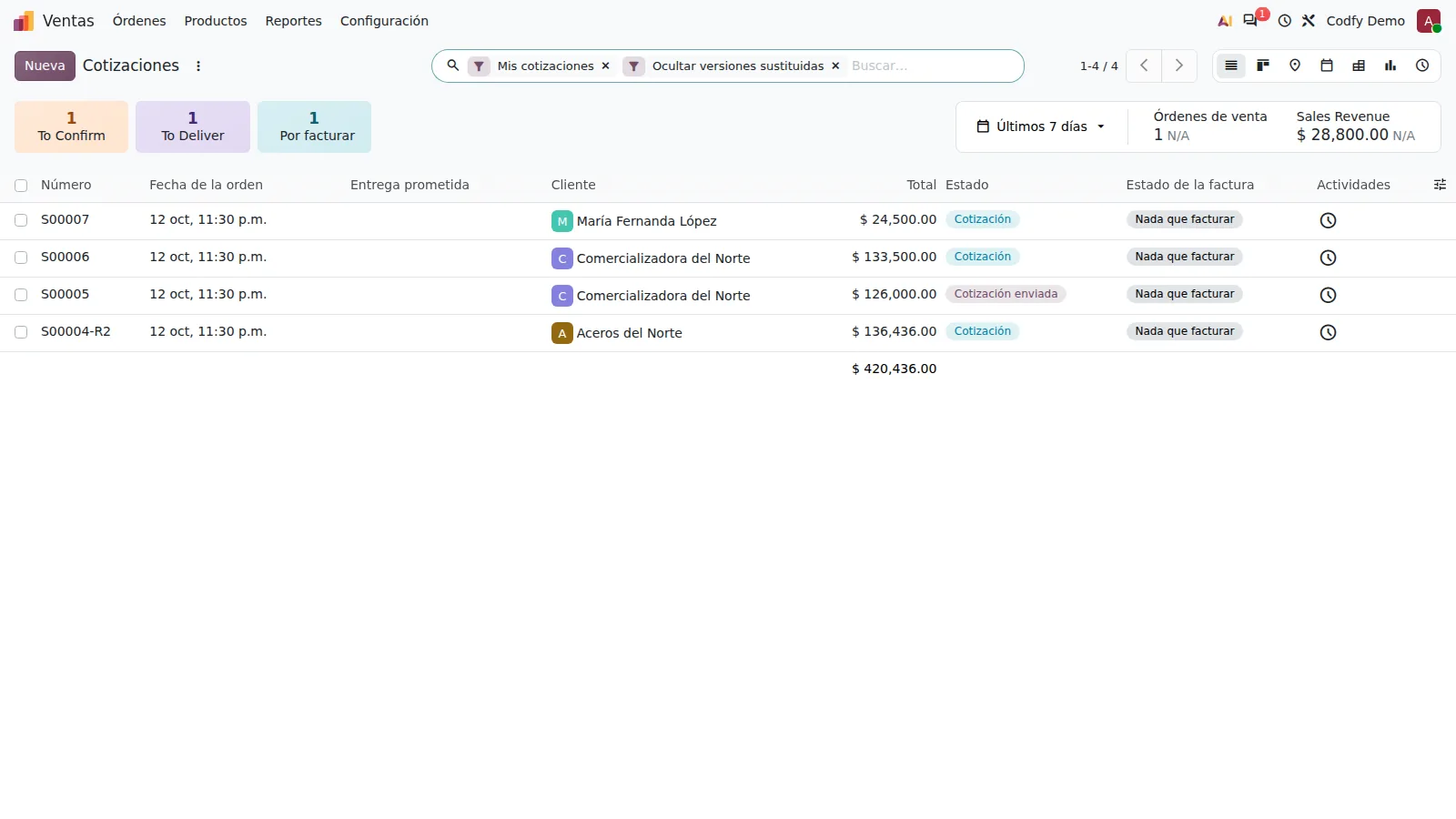Switch to pivot table view
This screenshot has width=1456, height=819.
(1359, 66)
